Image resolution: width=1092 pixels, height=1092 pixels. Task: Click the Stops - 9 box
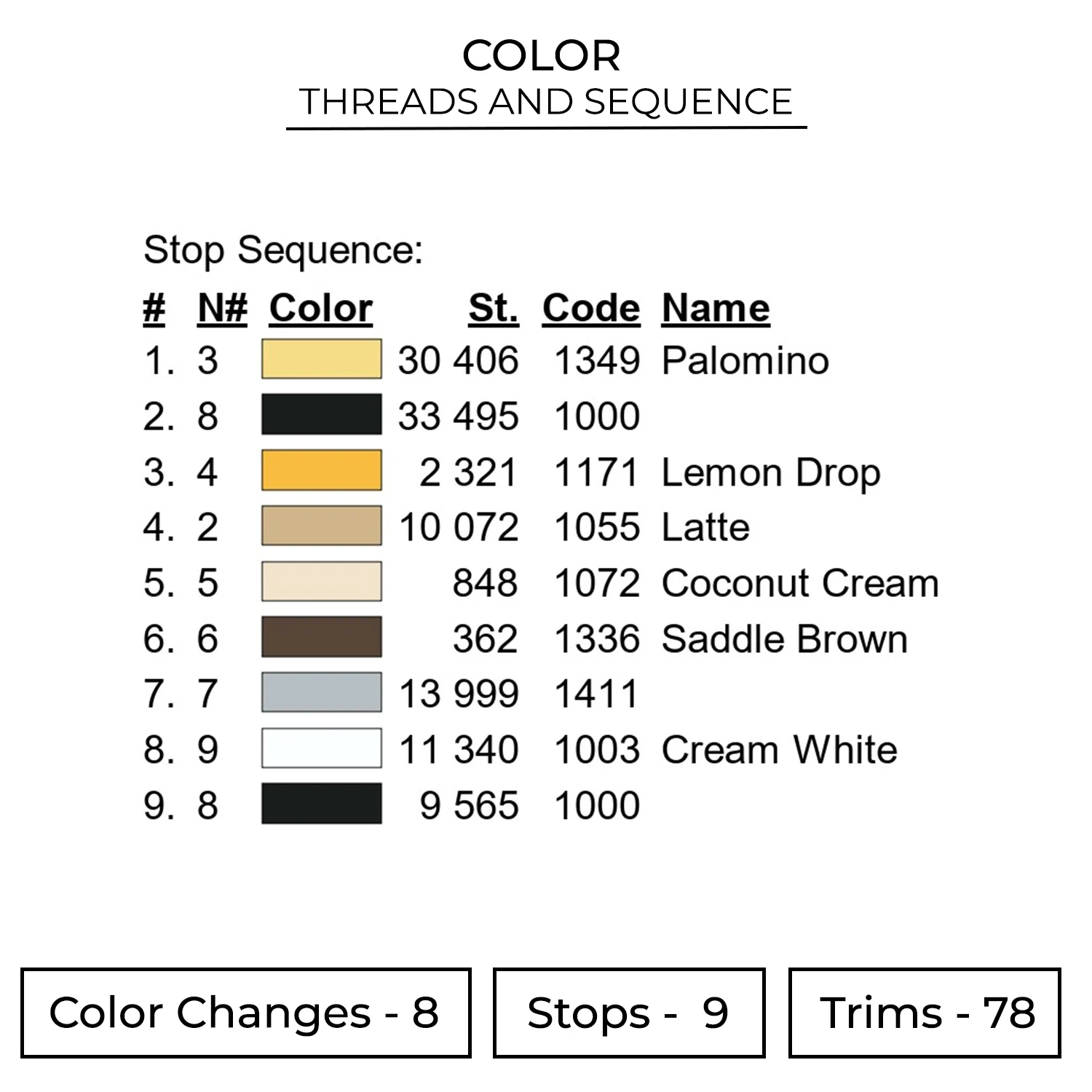click(x=628, y=1013)
